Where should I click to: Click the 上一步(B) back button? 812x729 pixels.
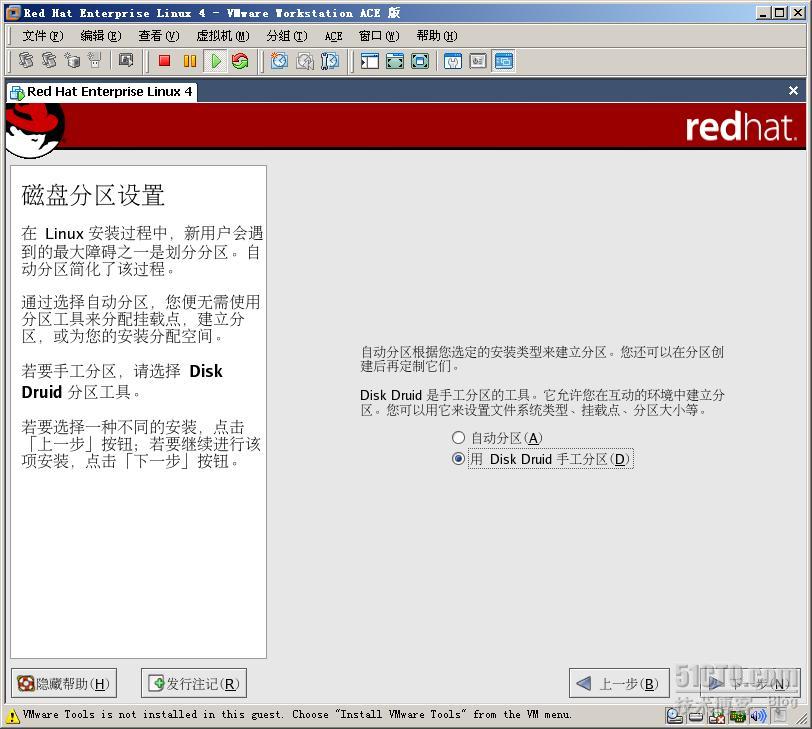point(619,683)
